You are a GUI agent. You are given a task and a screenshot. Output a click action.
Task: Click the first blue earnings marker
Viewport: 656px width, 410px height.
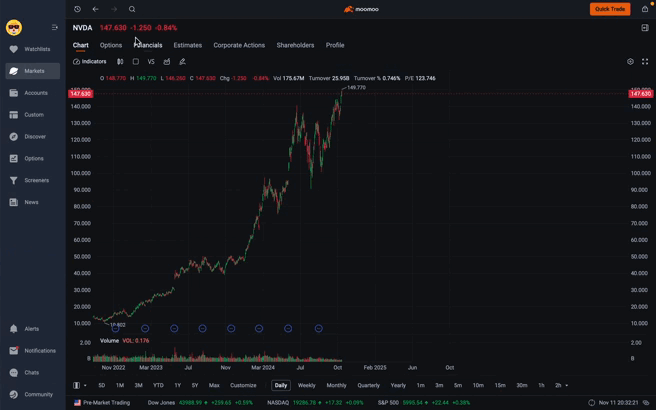point(115,328)
